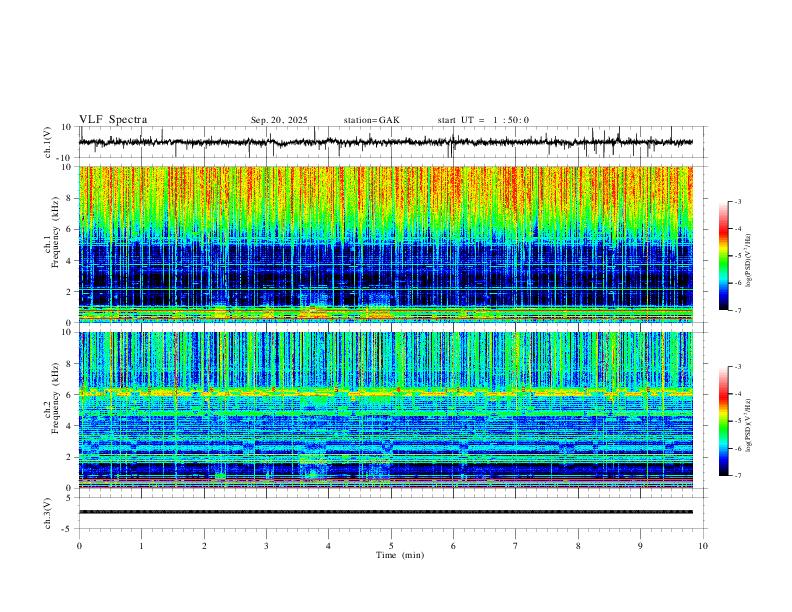Select the date text "Sep. 20, 2025"

click(279, 120)
